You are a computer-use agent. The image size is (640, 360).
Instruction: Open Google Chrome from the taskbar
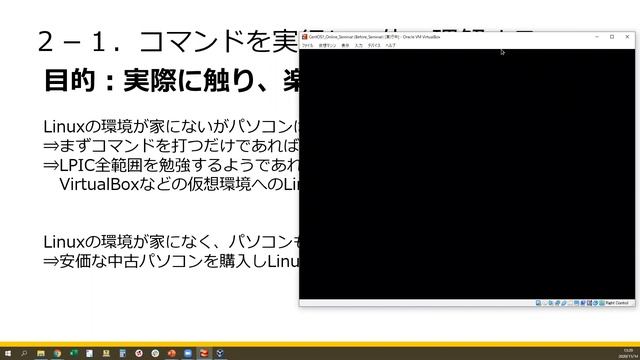57,353
